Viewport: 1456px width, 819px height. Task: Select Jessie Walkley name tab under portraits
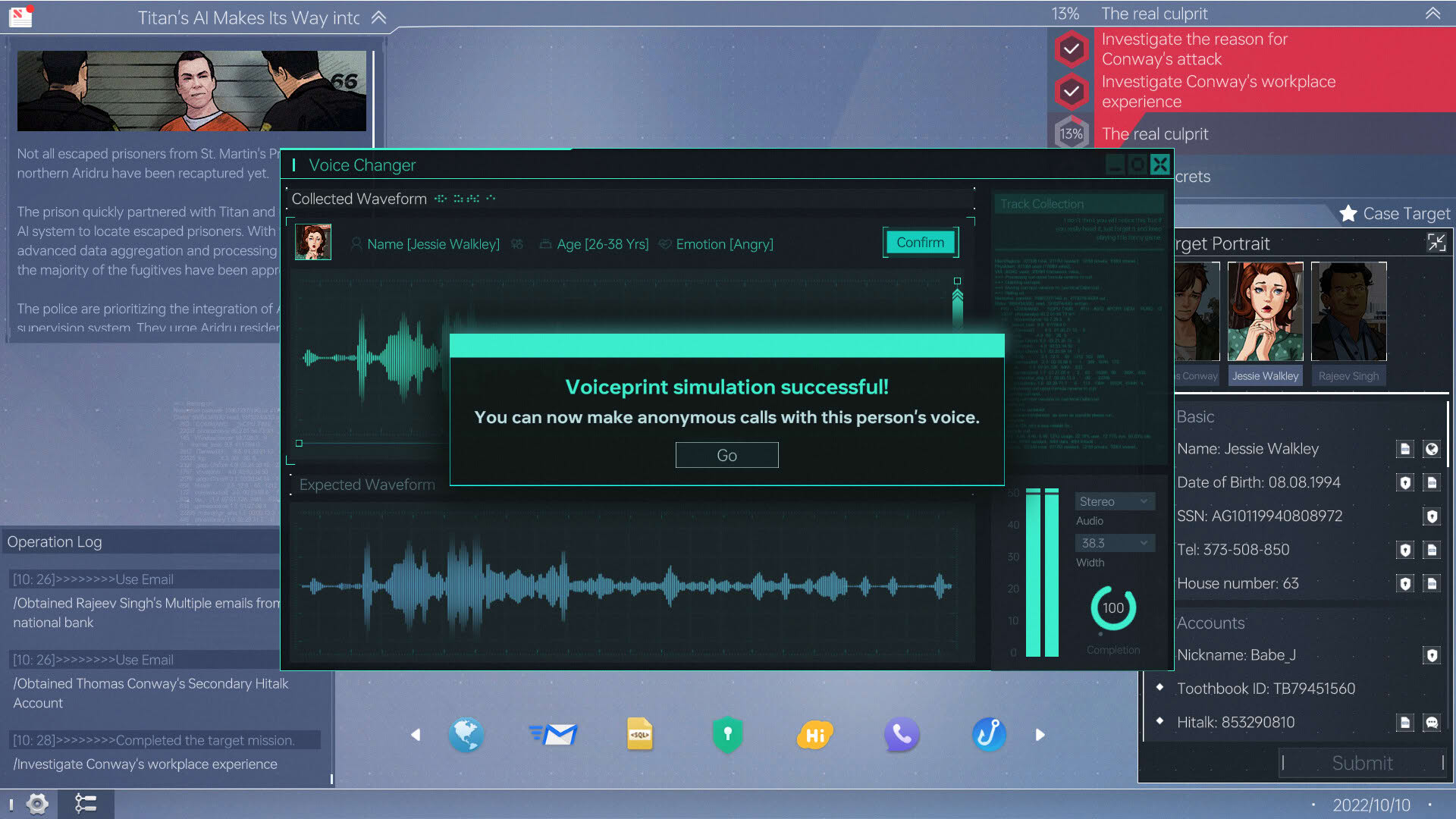(x=1265, y=376)
